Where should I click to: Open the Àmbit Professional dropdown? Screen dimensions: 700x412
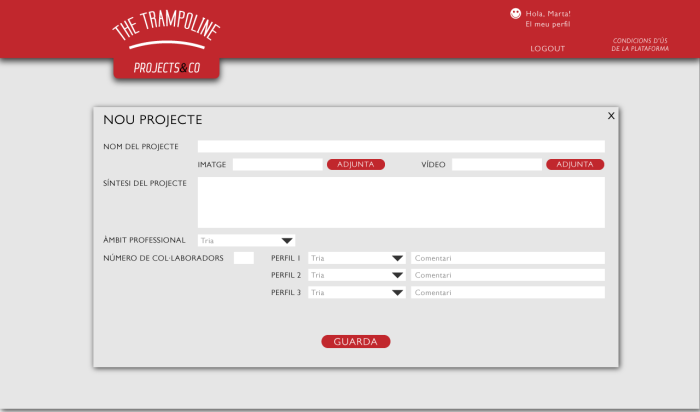click(246, 240)
